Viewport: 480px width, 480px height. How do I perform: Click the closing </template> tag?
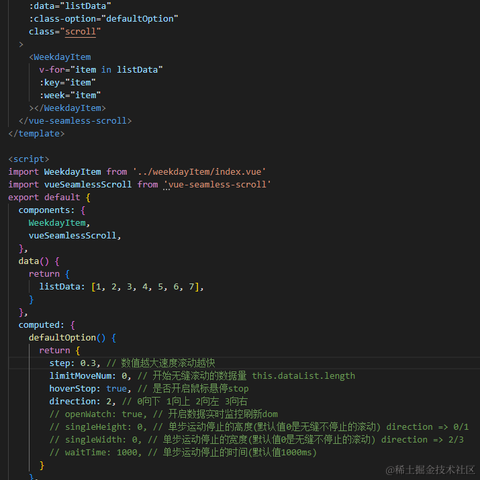click(x=36, y=134)
